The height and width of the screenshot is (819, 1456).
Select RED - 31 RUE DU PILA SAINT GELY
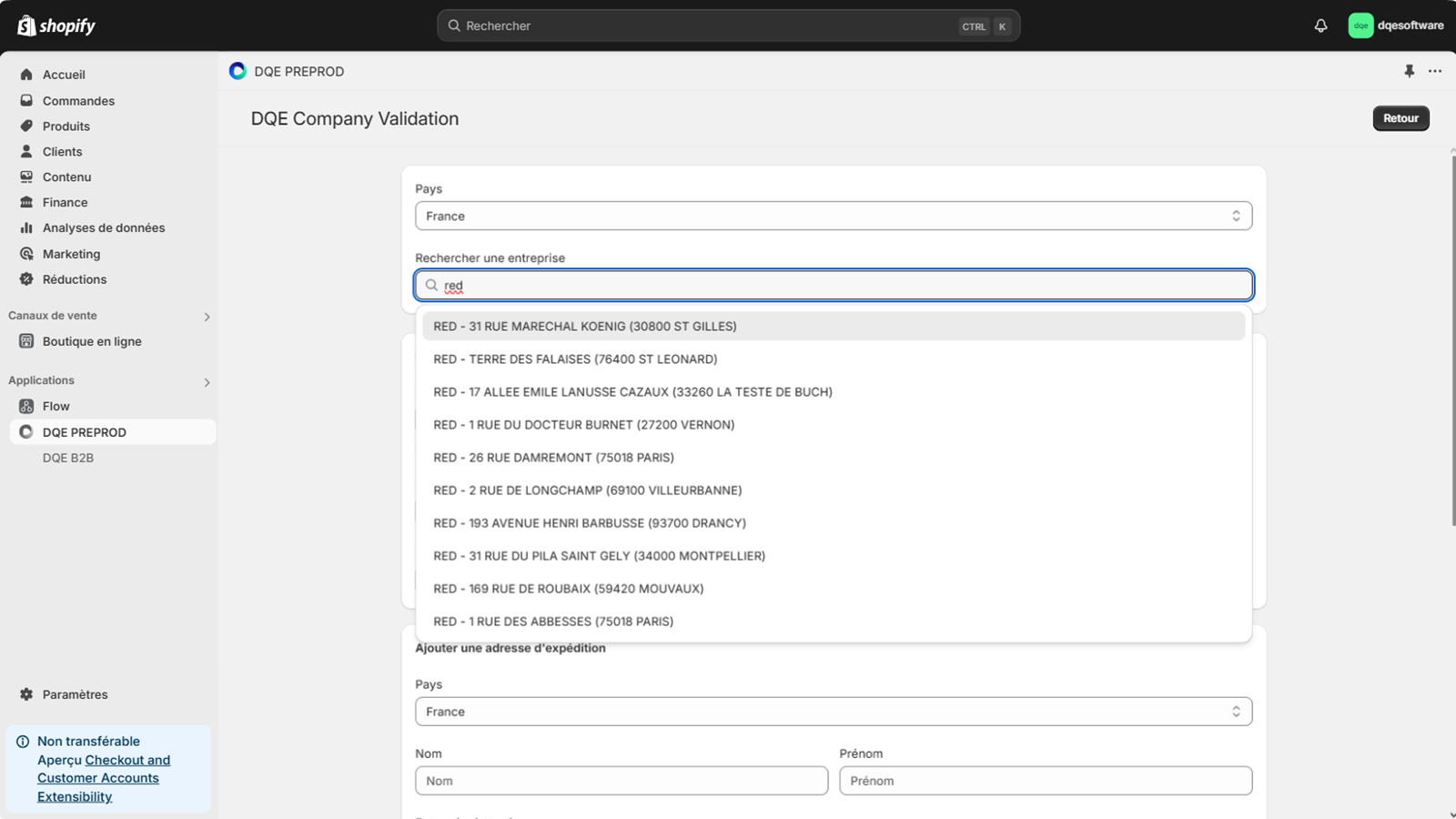834,555
